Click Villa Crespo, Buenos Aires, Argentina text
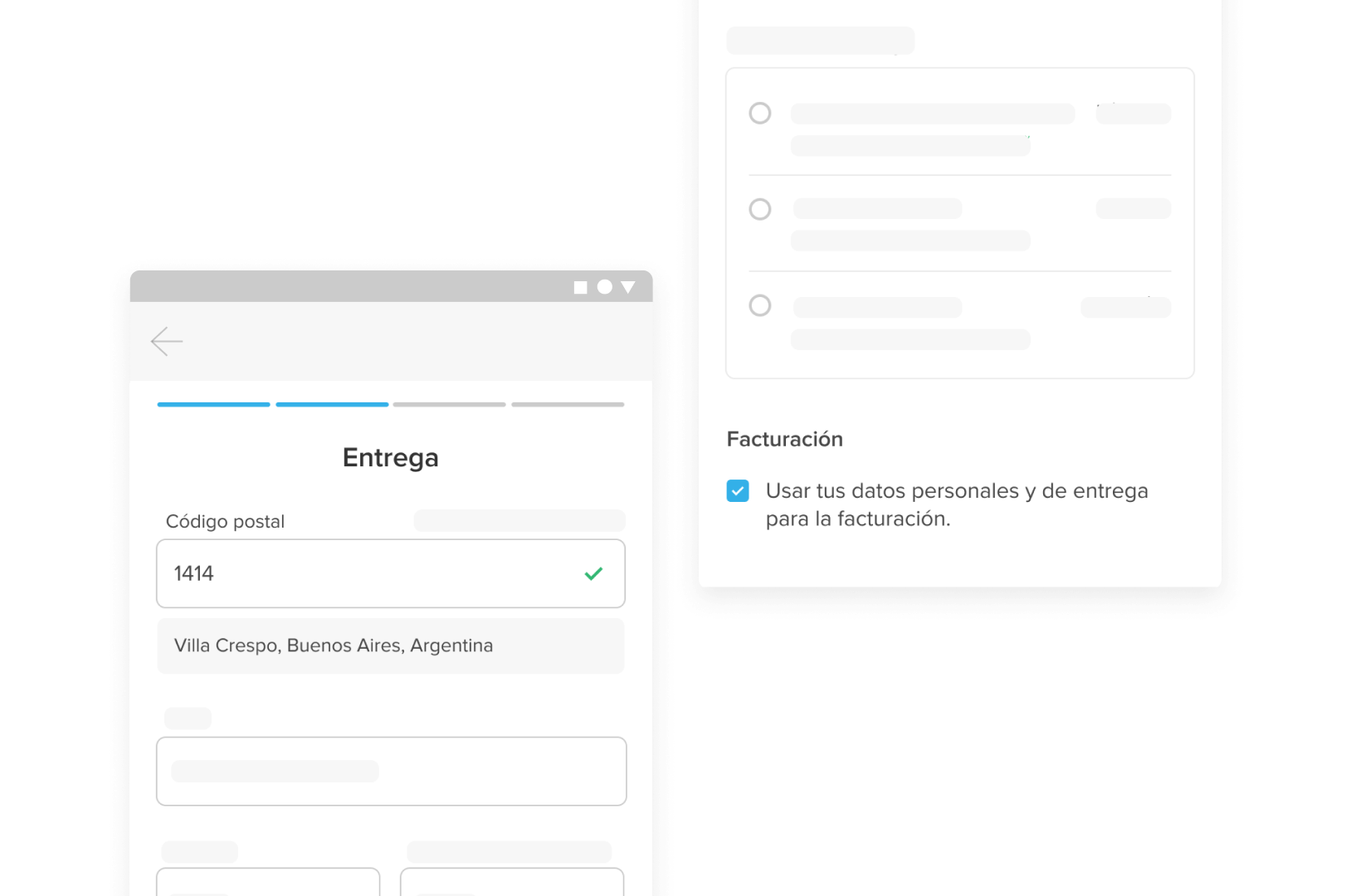Screen dimensions: 1351x896 (334, 645)
